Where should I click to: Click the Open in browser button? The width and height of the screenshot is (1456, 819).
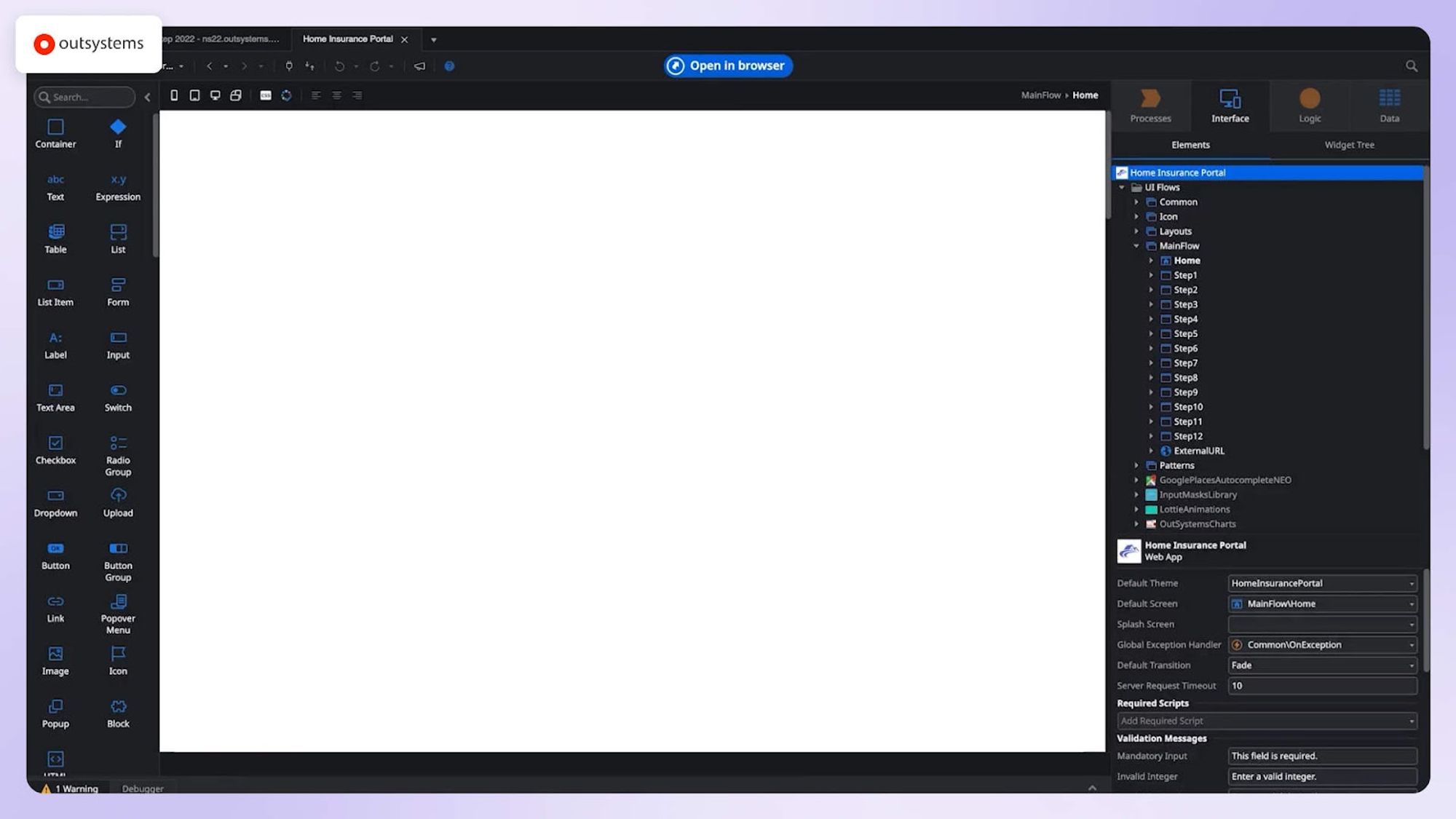pyautogui.click(x=727, y=66)
